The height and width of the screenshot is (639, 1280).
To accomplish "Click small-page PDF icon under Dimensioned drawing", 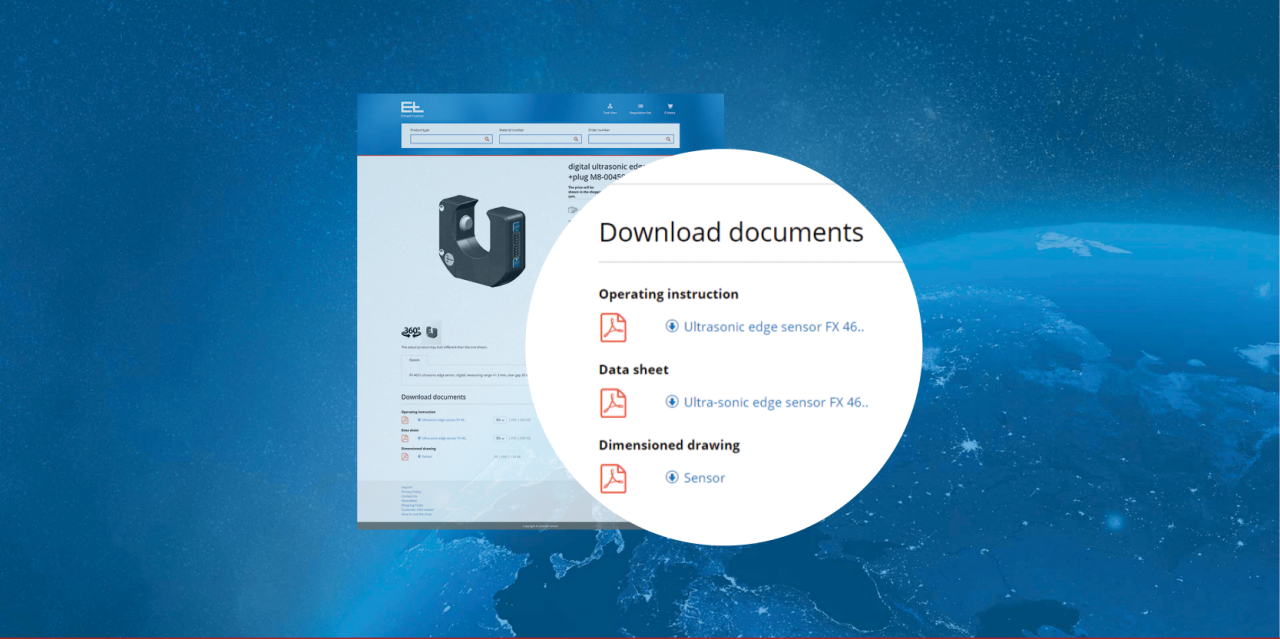I will (405, 457).
